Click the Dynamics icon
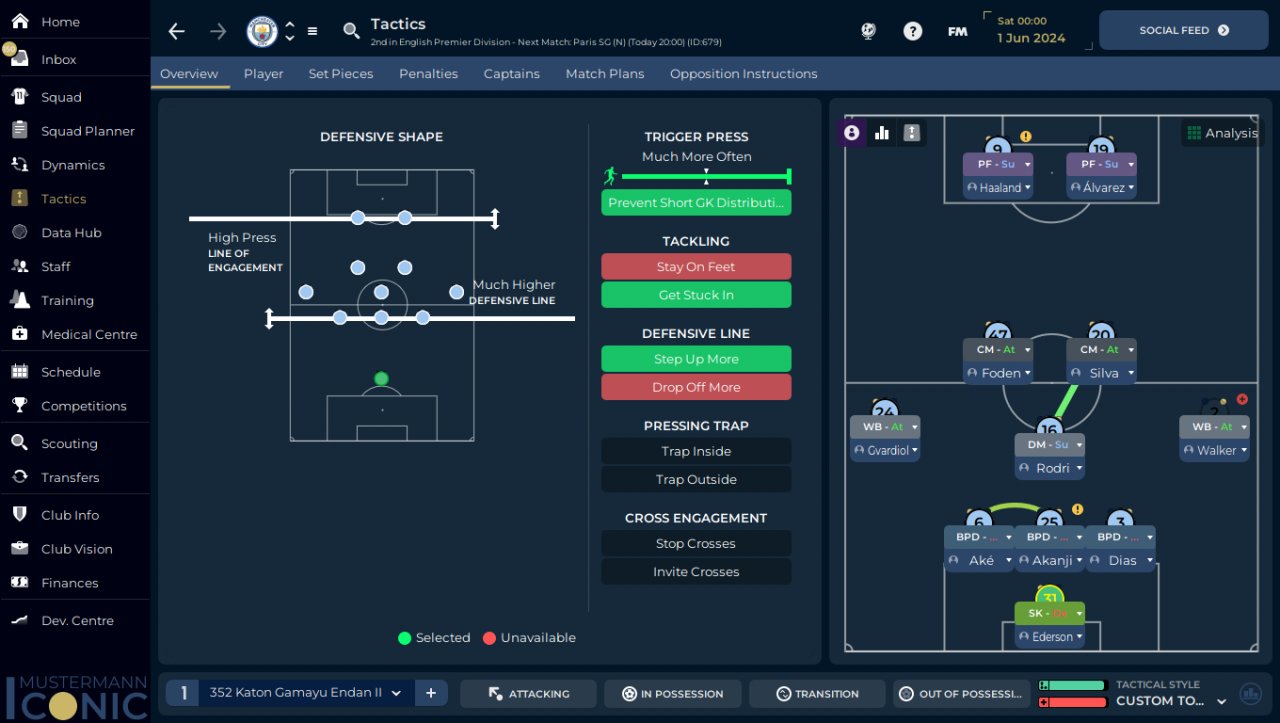 tap(20, 165)
